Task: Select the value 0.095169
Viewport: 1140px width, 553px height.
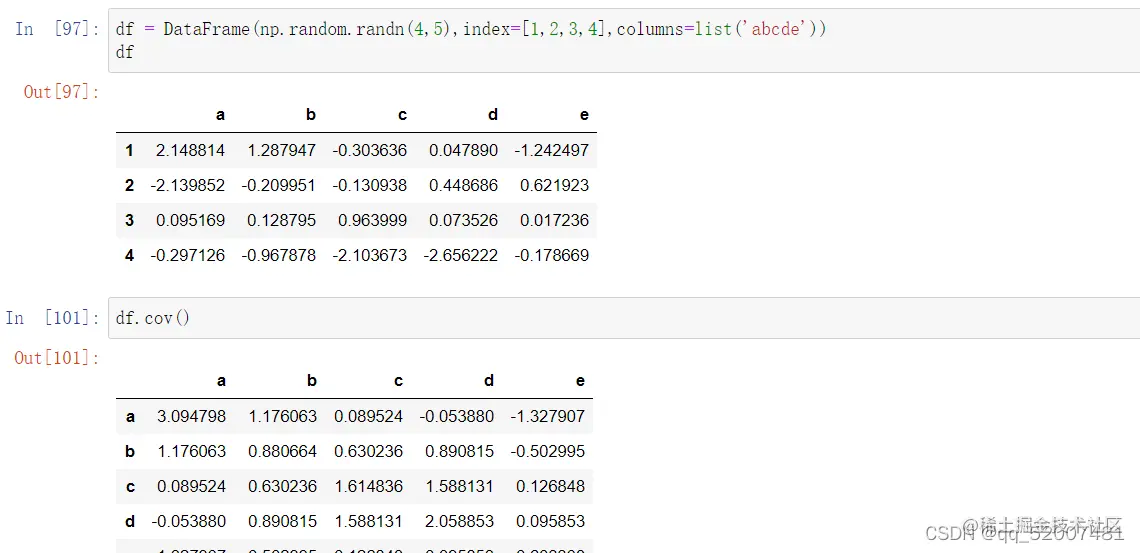Action: click(x=190, y=220)
